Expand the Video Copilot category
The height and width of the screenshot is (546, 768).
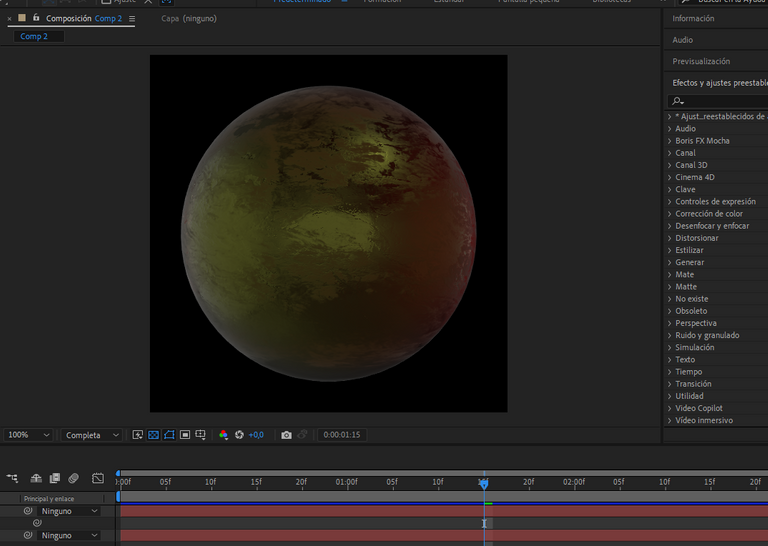tap(670, 408)
